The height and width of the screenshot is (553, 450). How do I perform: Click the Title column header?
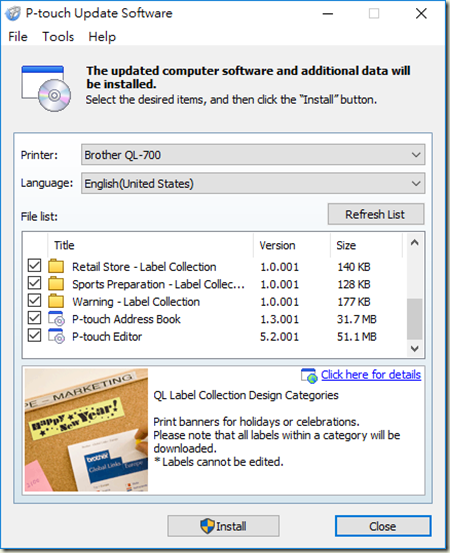150,245
